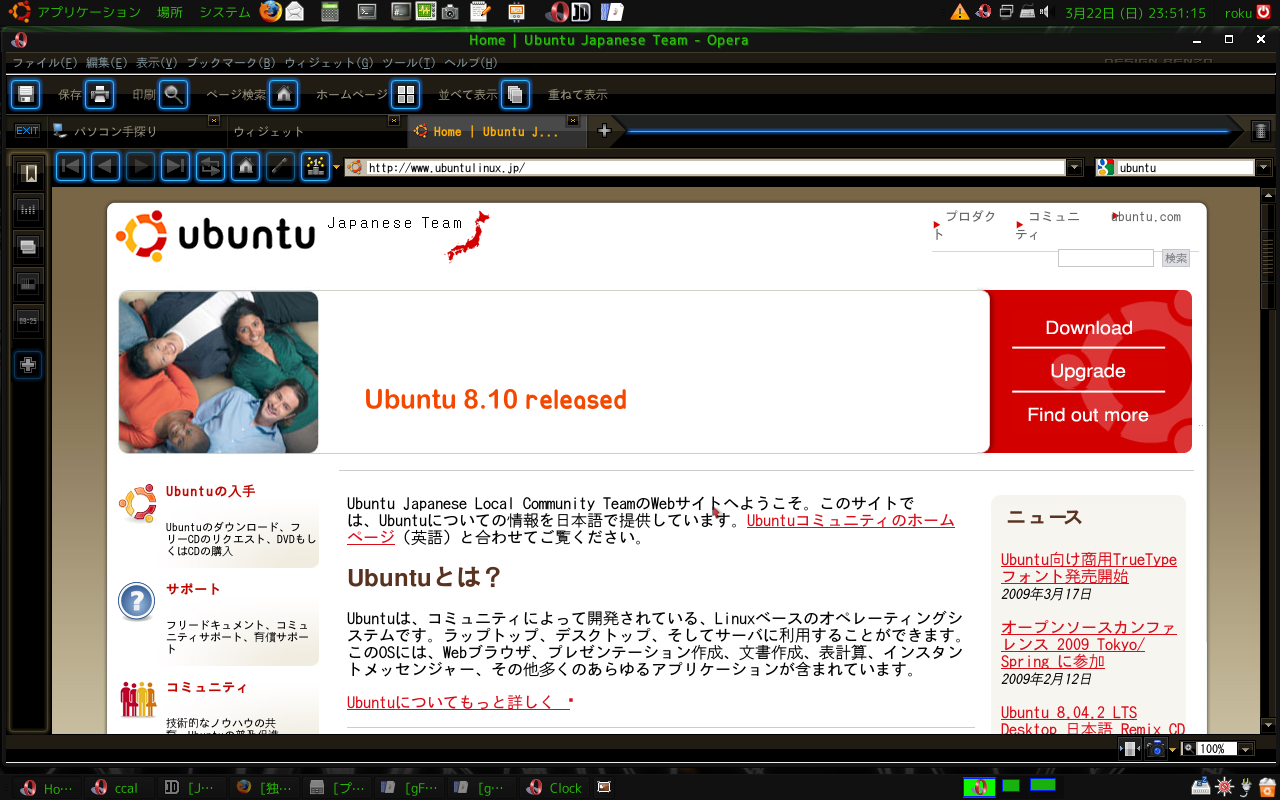Switch to Clock window in taskbar
This screenshot has width=1280, height=800.
pyautogui.click(x=555, y=787)
